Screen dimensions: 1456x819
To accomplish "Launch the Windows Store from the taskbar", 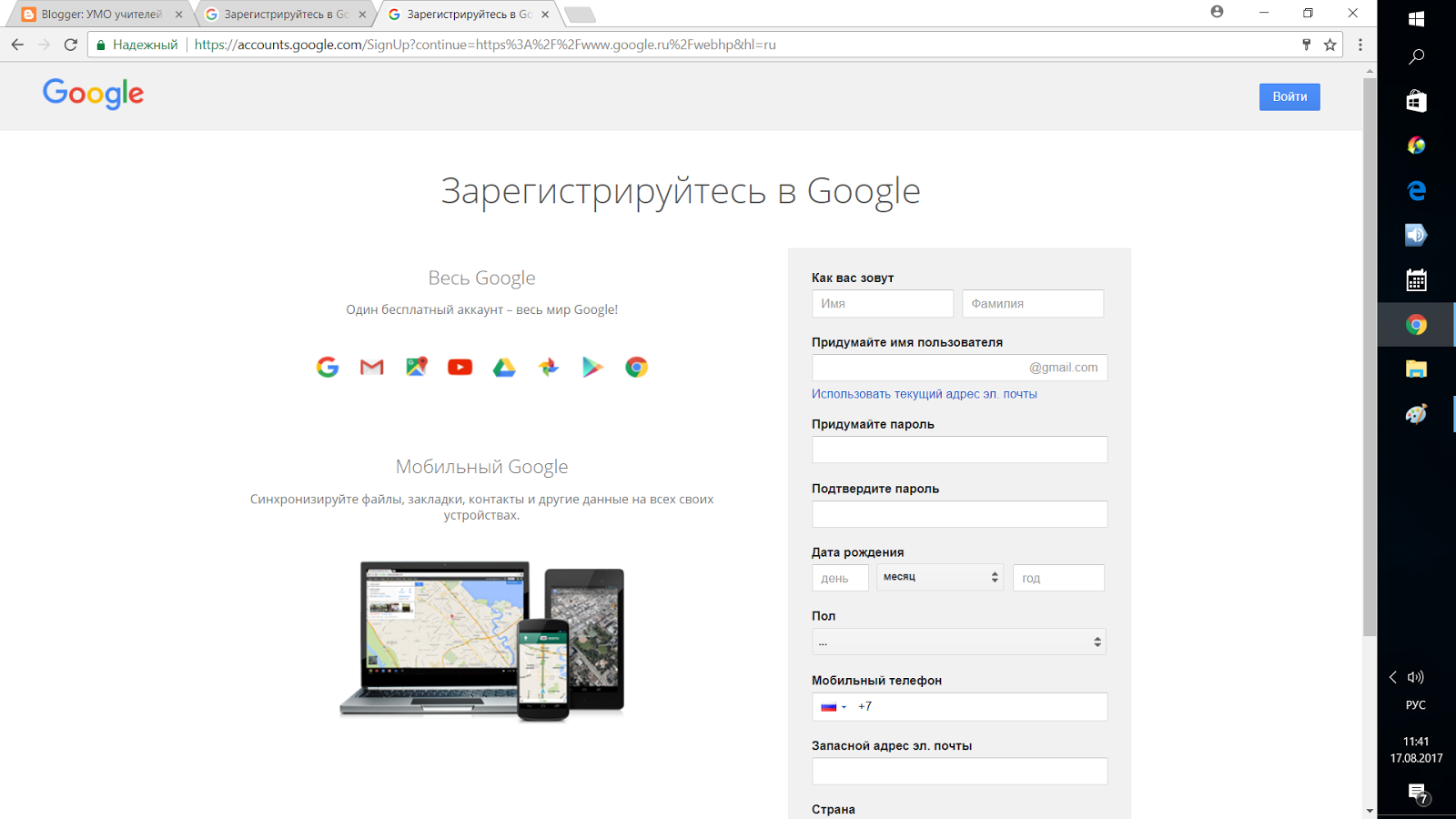I will 1416,101.
